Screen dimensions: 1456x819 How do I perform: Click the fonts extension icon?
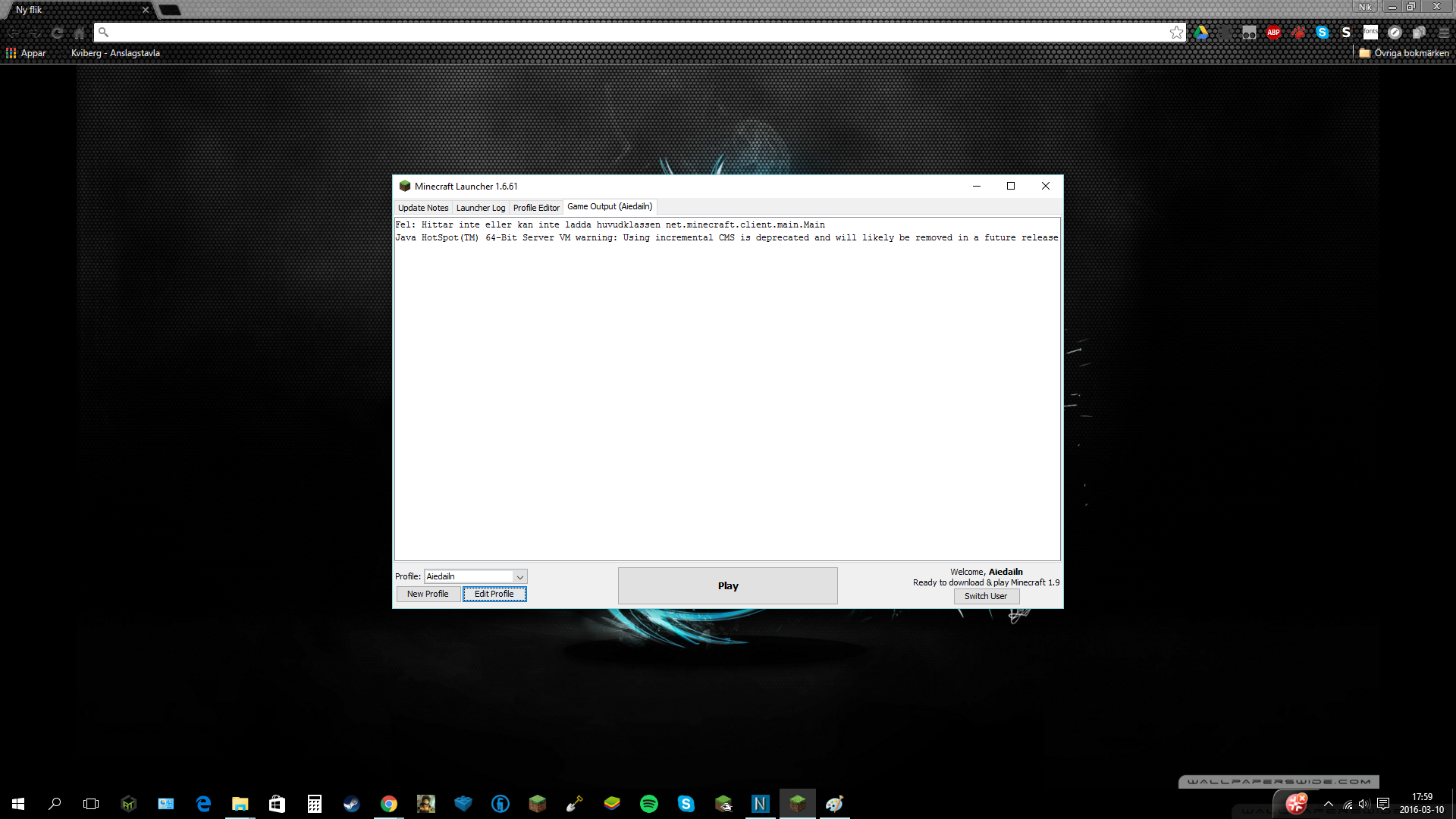coord(1370,32)
